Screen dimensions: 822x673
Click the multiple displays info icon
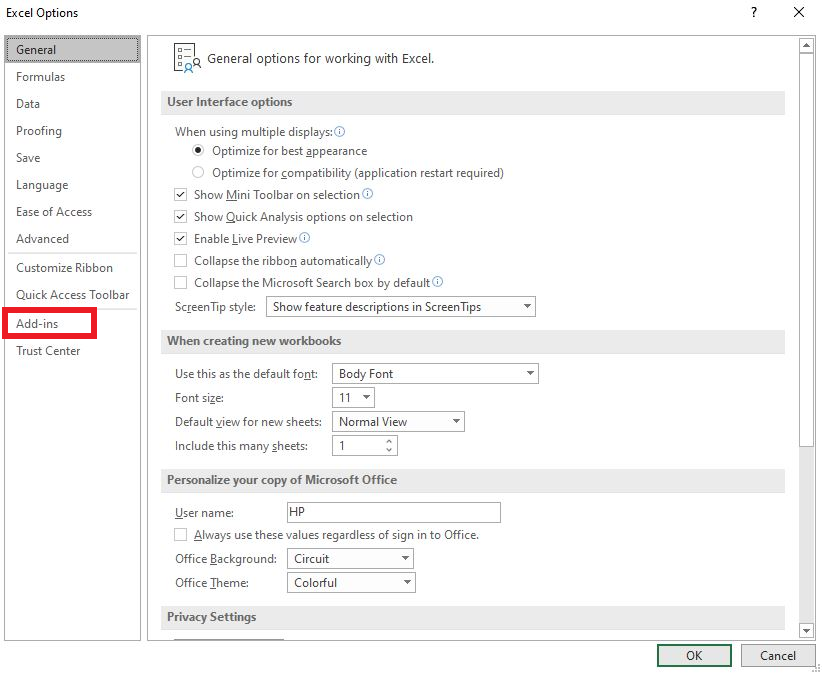340,131
